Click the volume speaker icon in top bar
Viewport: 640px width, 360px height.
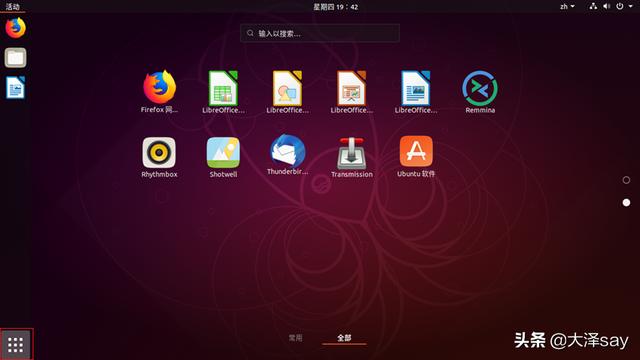(607, 6)
